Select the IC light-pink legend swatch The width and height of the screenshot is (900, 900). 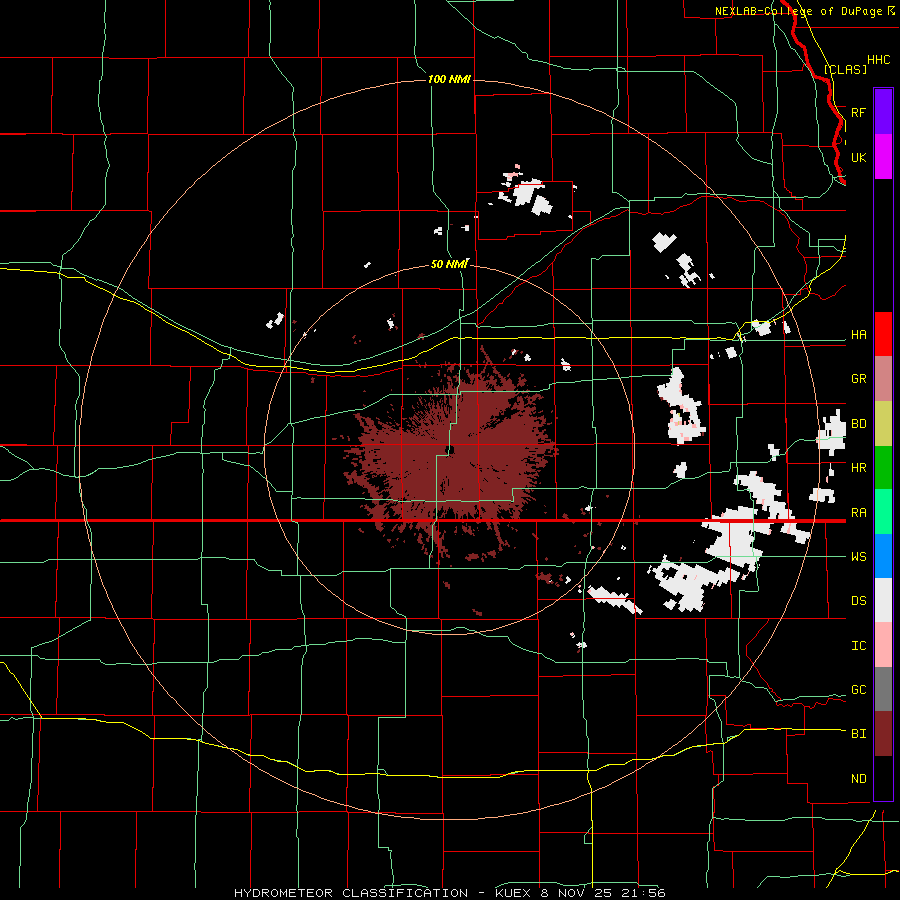point(883,645)
